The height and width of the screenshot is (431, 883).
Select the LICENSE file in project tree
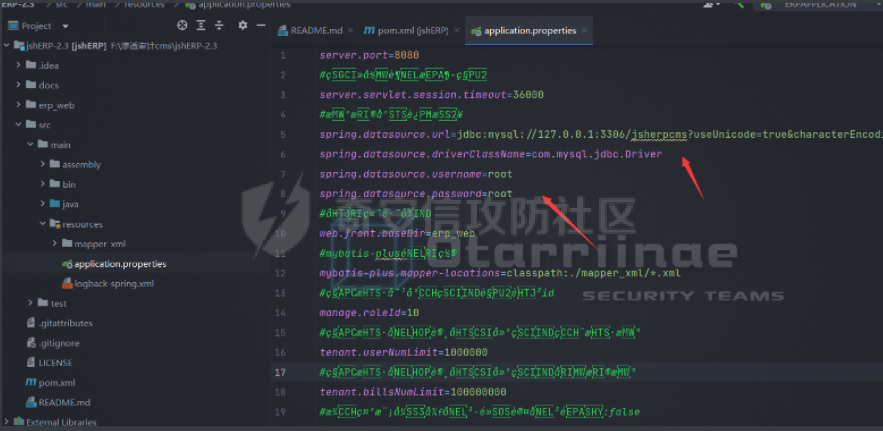55,363
